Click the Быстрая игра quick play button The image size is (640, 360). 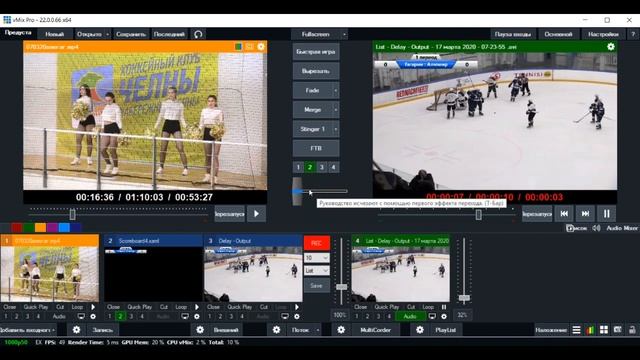pos(316,52)
